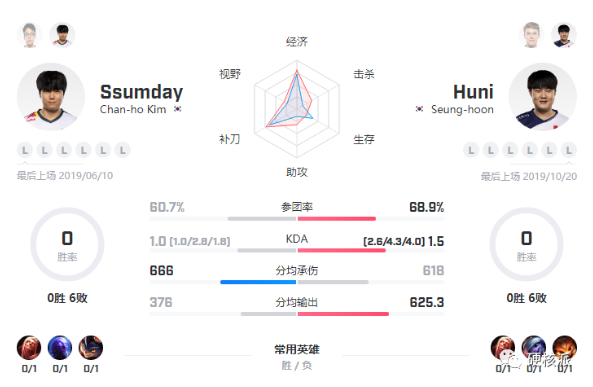
Task: Open Ssumday player name link
Action: click(141, 92)
